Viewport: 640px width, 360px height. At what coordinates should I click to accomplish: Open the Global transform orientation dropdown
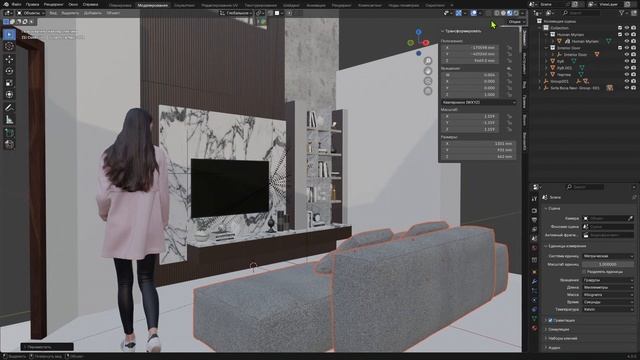236,13
